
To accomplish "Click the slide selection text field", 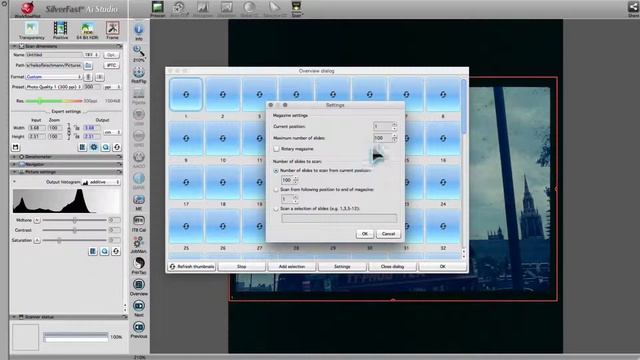I will click(x=339, y=219).
